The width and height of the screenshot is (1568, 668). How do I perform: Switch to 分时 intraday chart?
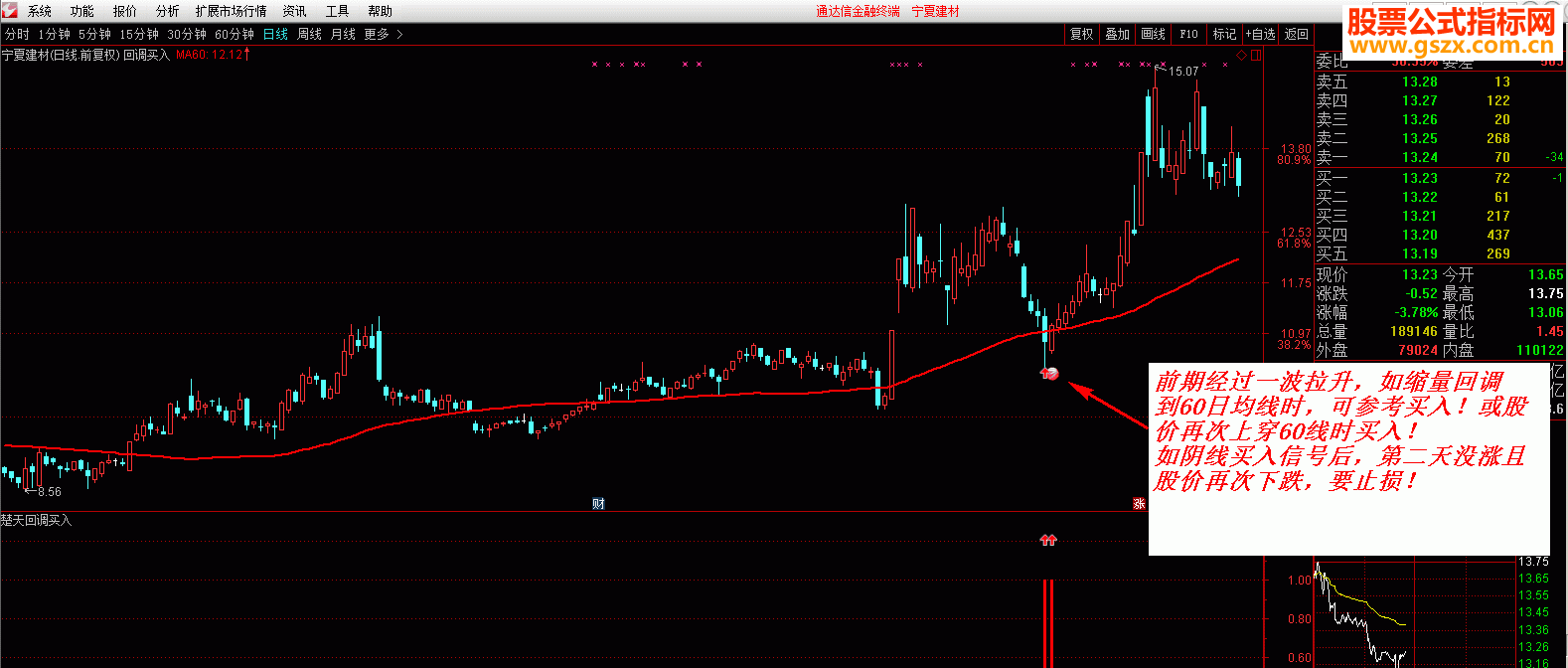coord(17,34)
